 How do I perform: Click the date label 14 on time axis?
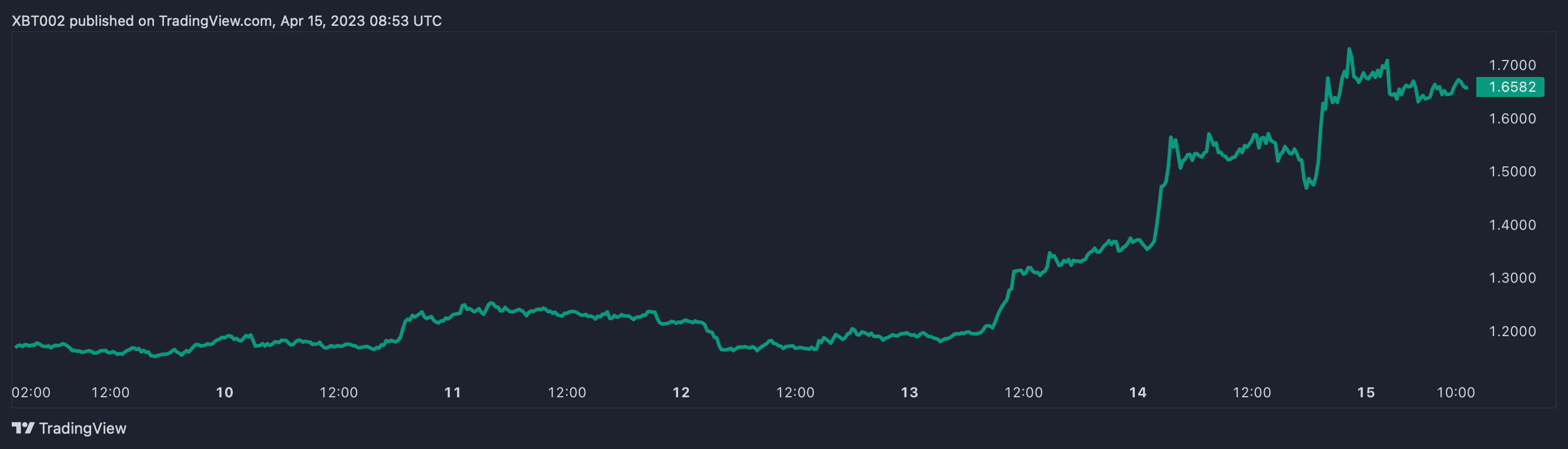(x=1138, y=393)
